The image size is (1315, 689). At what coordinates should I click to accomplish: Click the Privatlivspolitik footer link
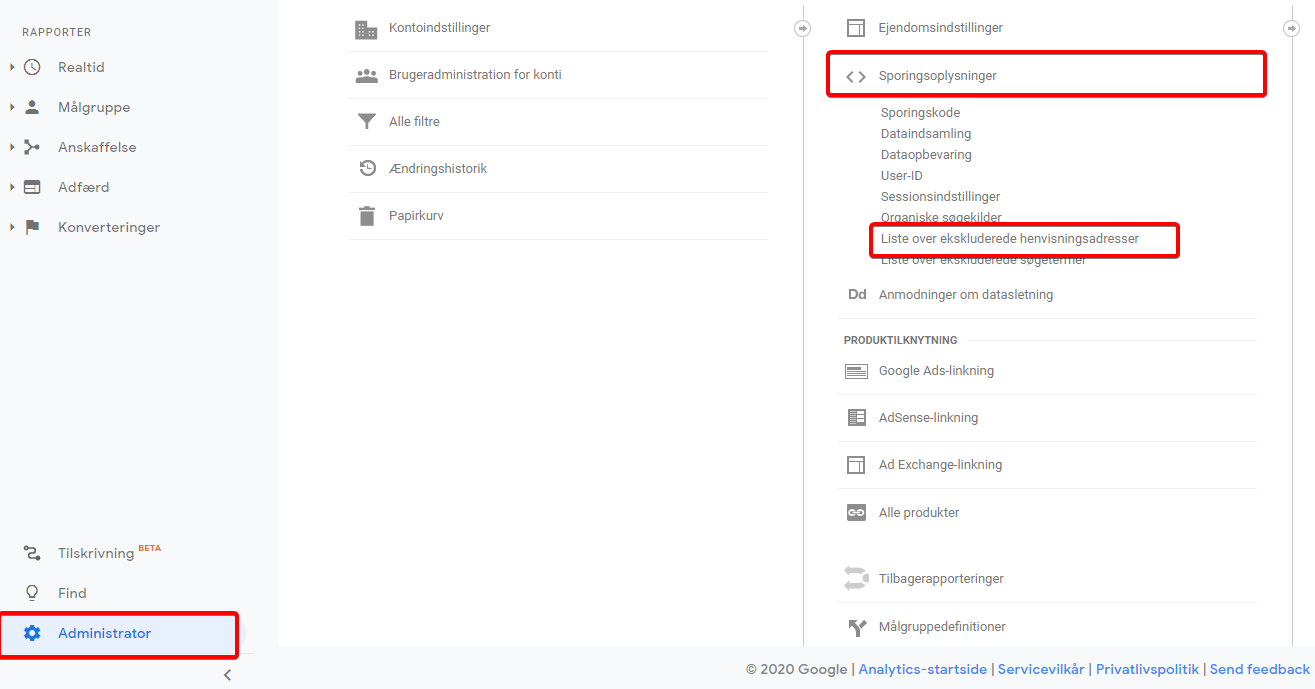(x=1147, y=669)
